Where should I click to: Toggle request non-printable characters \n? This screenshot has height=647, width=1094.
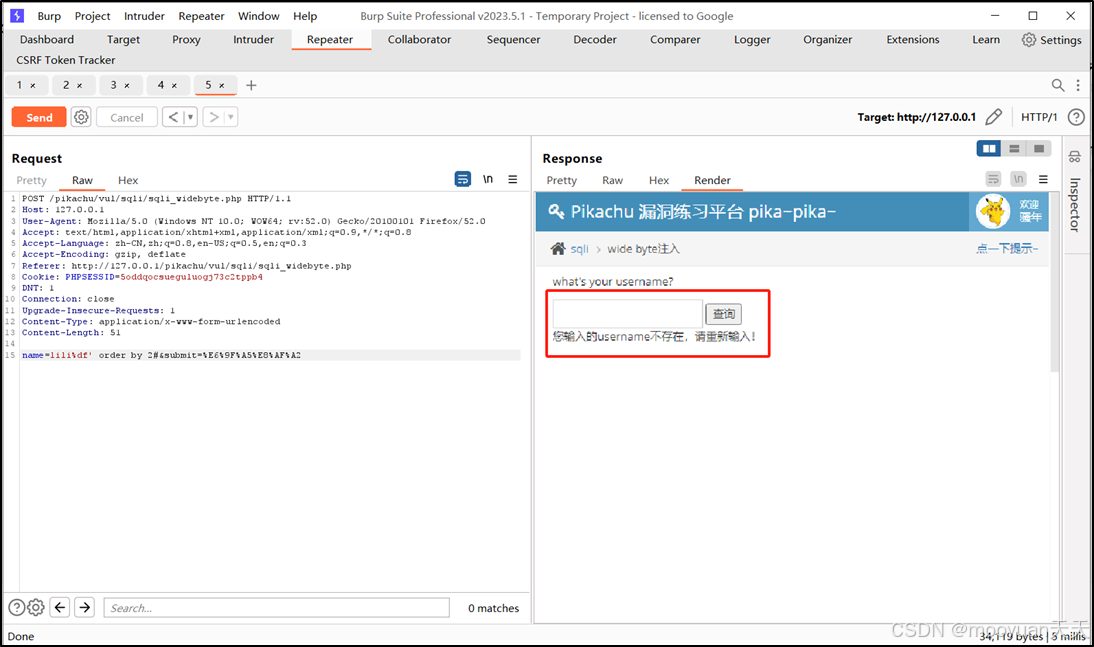(x=488, y=179)
